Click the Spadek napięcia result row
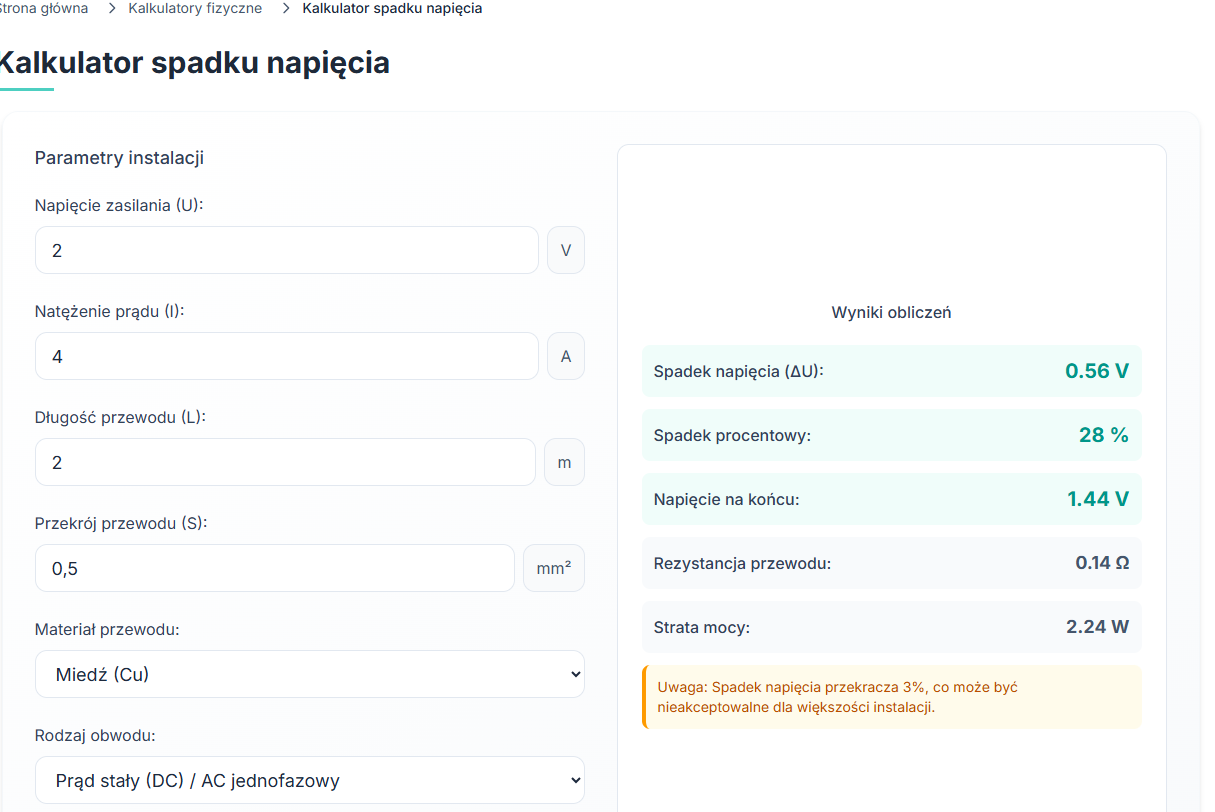The height and width of the screenshot is (812, 1215). 891,371
